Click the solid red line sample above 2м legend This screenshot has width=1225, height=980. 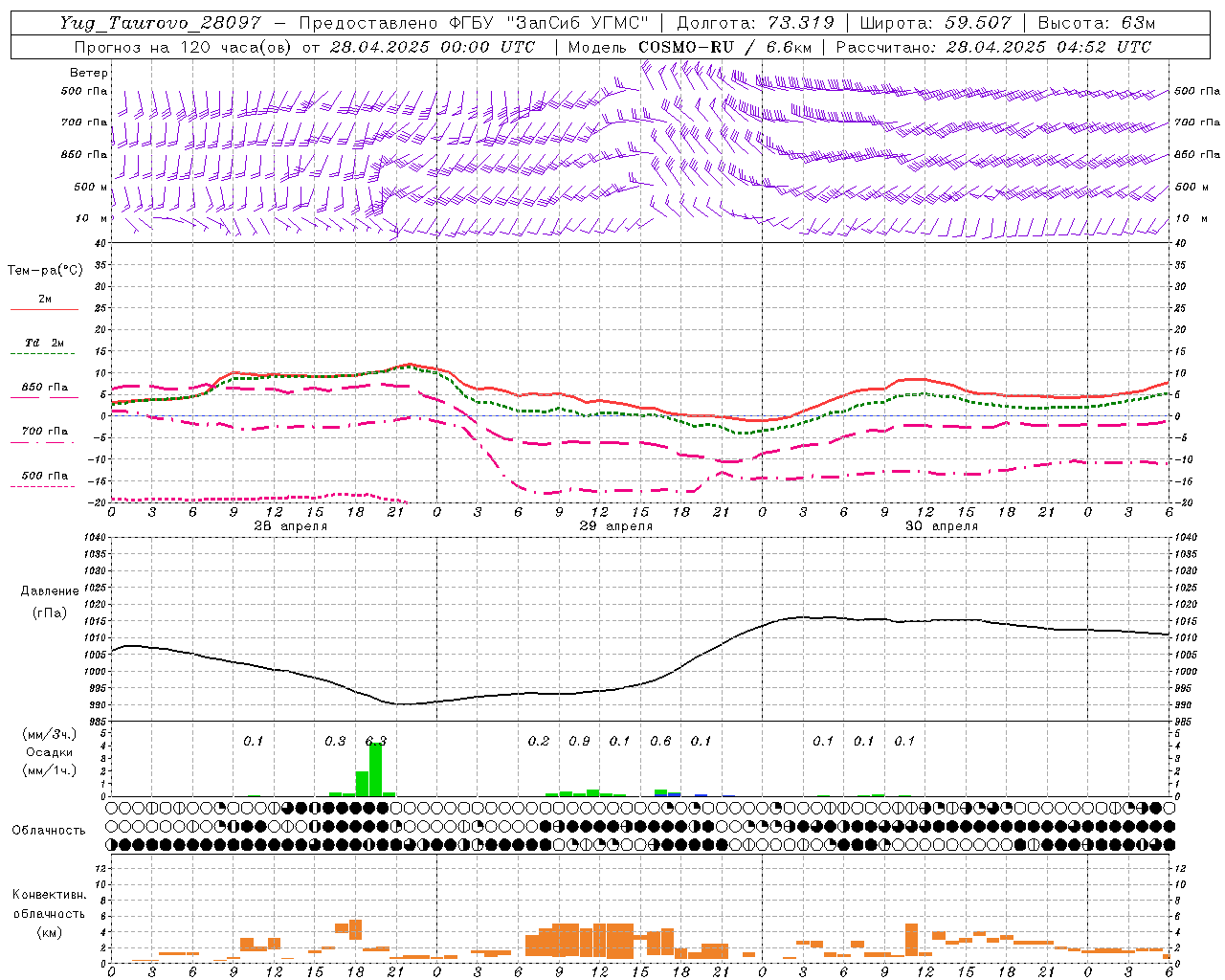point(45,310)
